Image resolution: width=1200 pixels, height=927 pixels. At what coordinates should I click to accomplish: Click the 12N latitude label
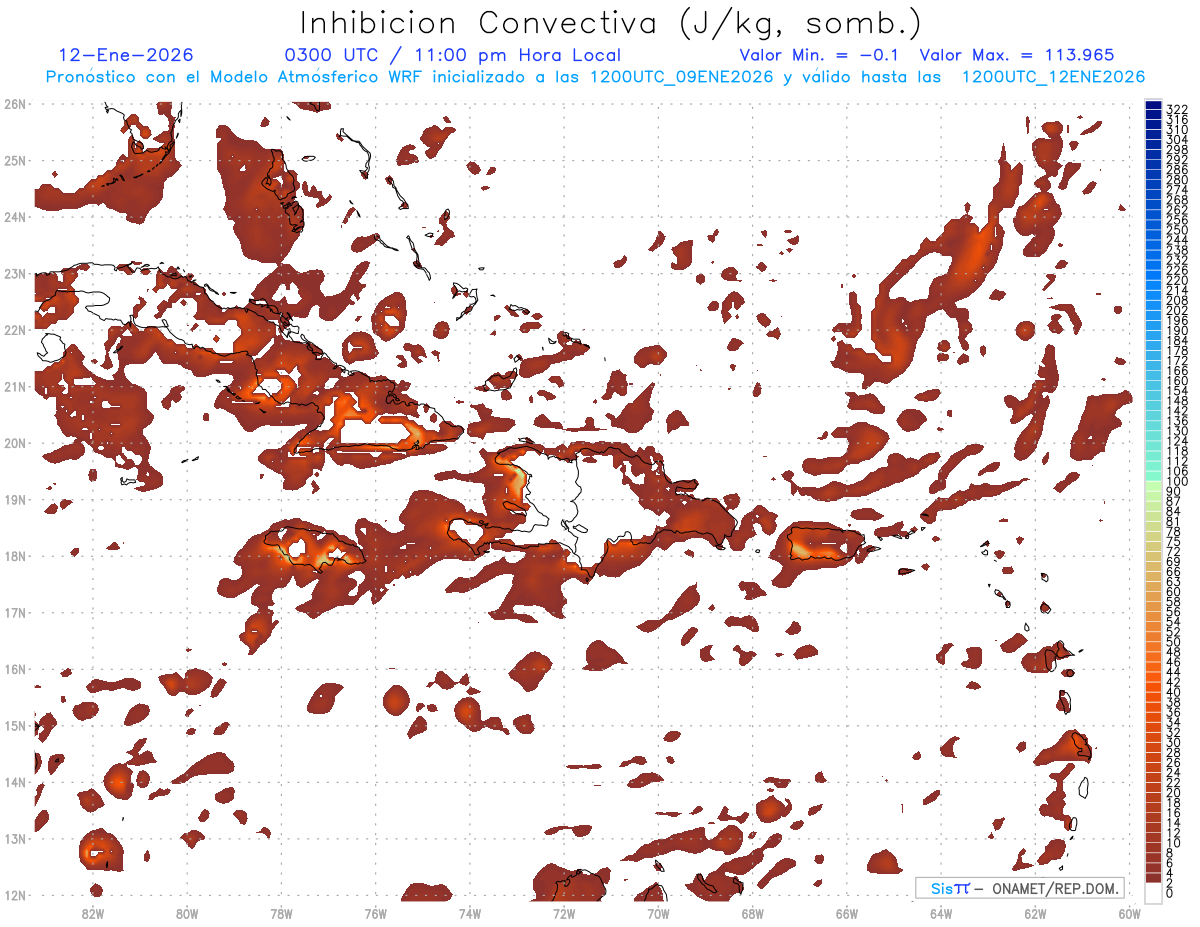[x=15, y=895]
